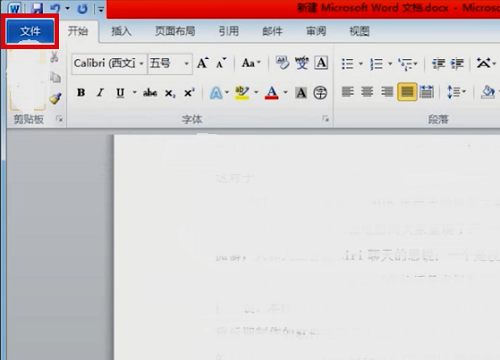
Task: Click the Grow Font icon
Action: click(202, 63)
